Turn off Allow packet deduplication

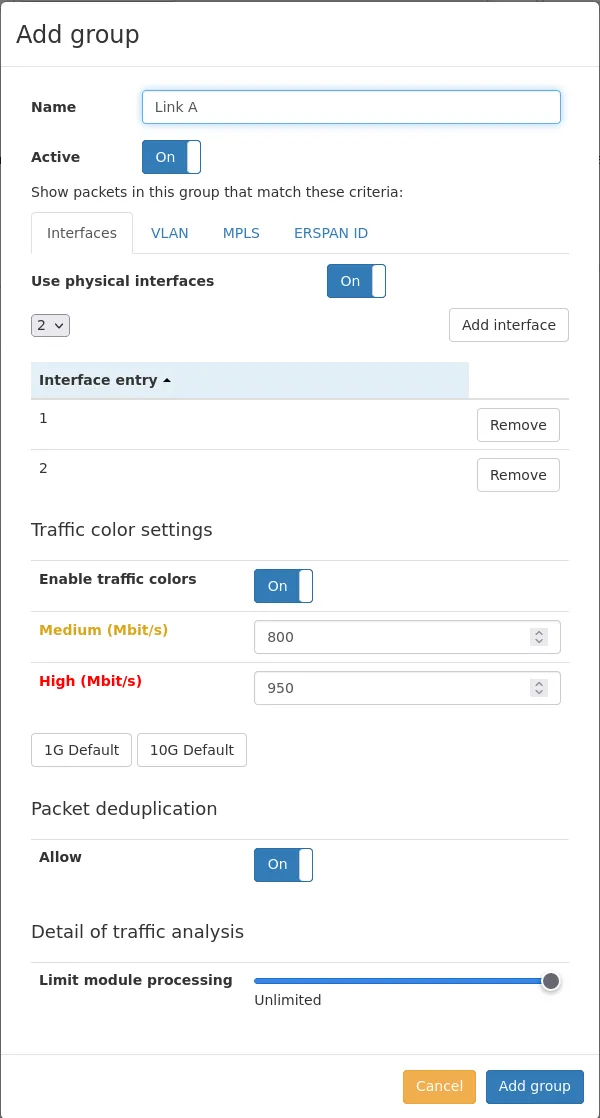point(283,864)
